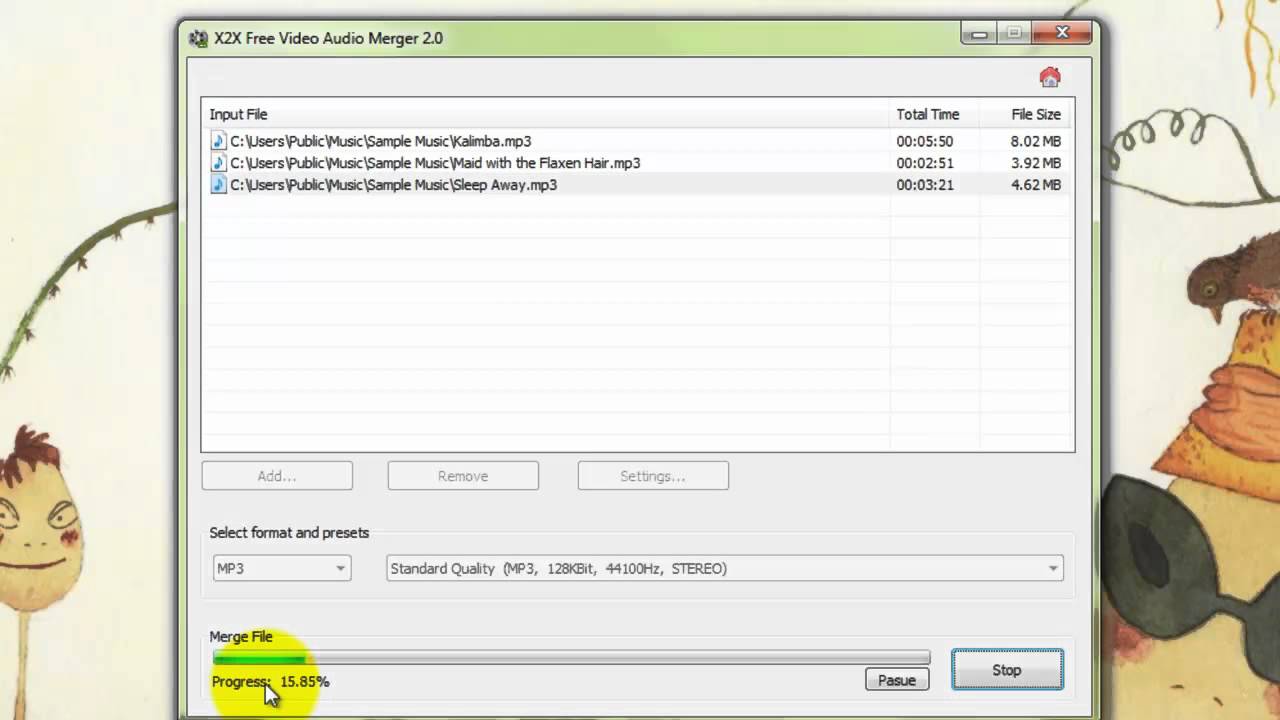Open the red home icon
Viewport: 1280px width, 720px height.
(x=1049, y=77)
